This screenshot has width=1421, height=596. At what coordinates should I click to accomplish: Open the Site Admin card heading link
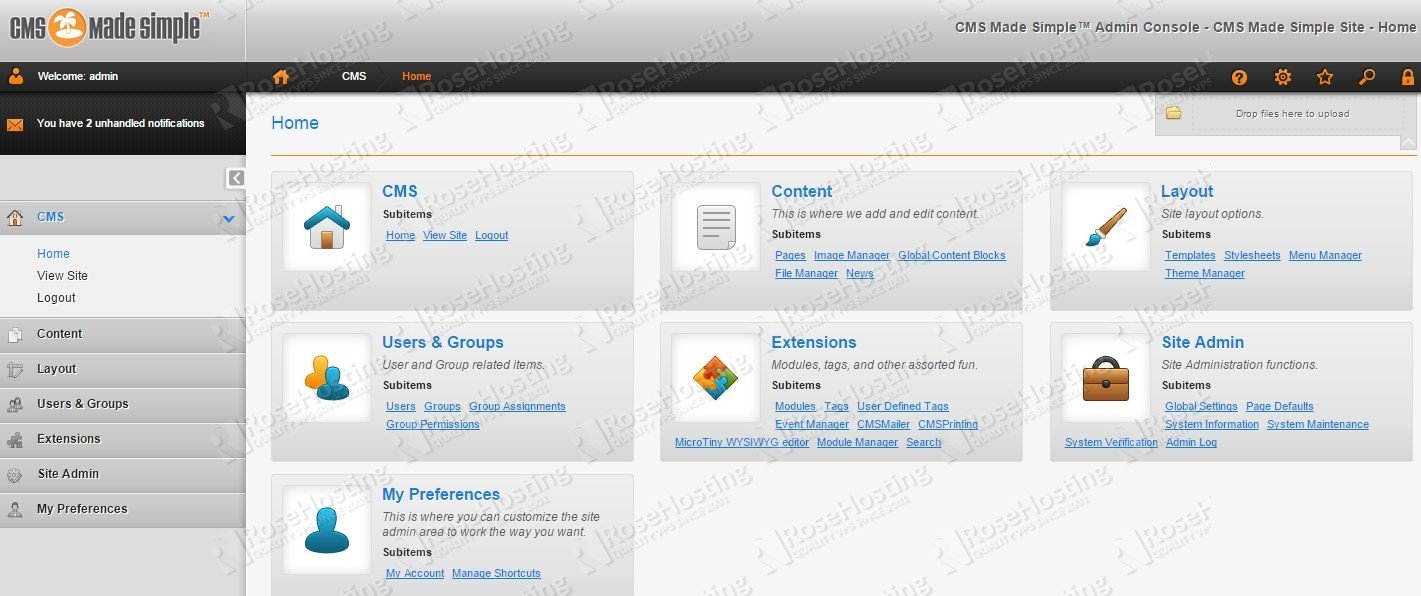pyautogui.click(x=1203, y=343)
